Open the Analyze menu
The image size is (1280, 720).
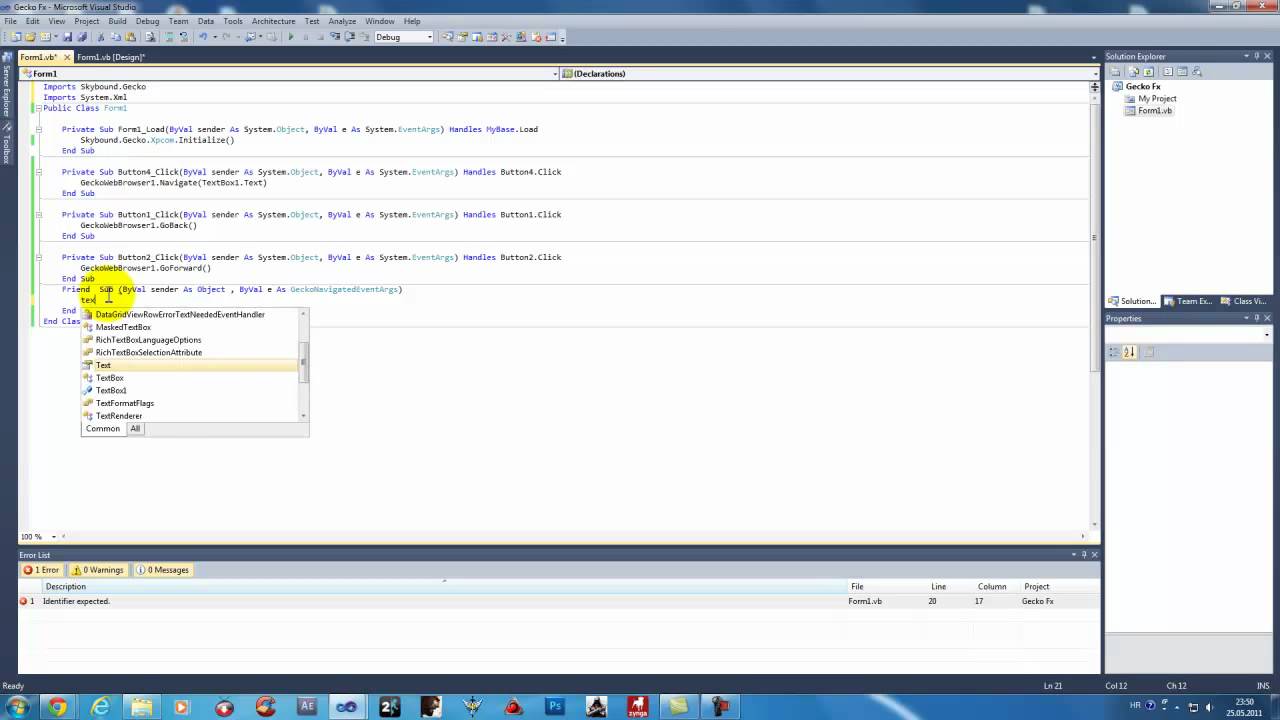[342, 21]
